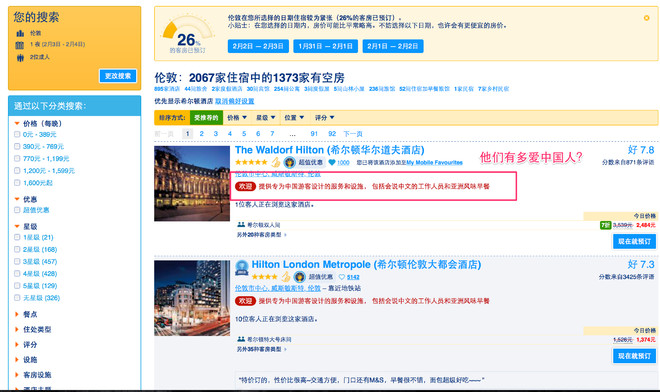Click 现在就预订 for Hilton London Metropole
This screenshot has height=392, width=660.
coord(634,356)
